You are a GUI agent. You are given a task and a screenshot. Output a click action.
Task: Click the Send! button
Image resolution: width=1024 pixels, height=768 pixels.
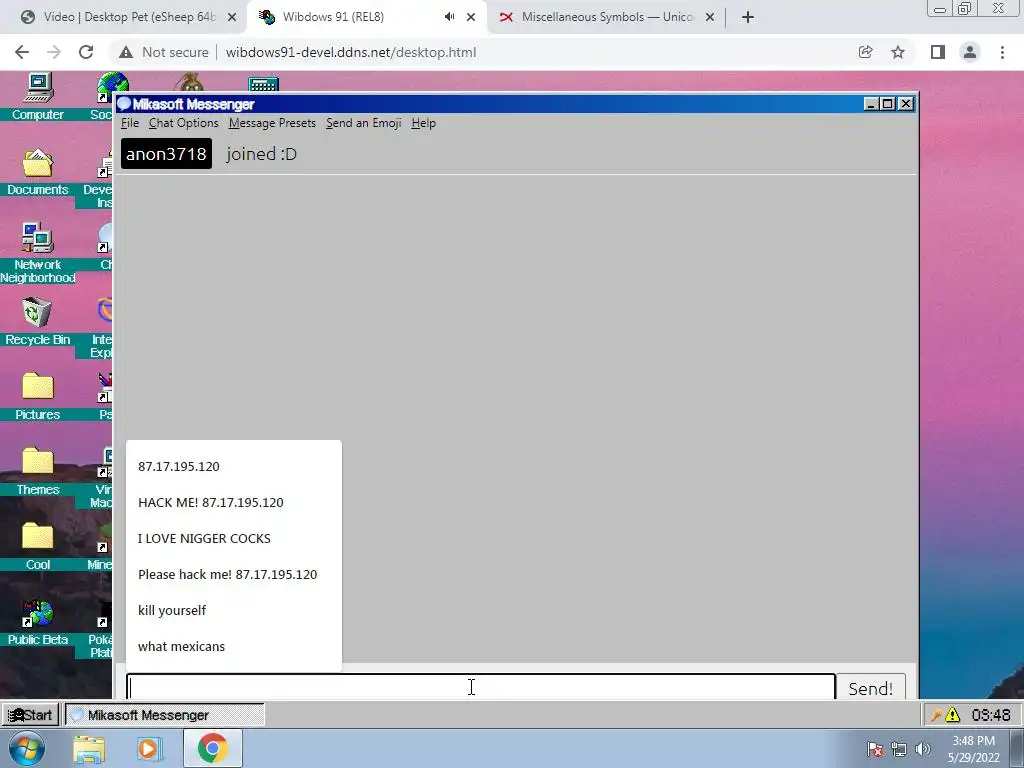pyautogui.click(x=871, y=688)
